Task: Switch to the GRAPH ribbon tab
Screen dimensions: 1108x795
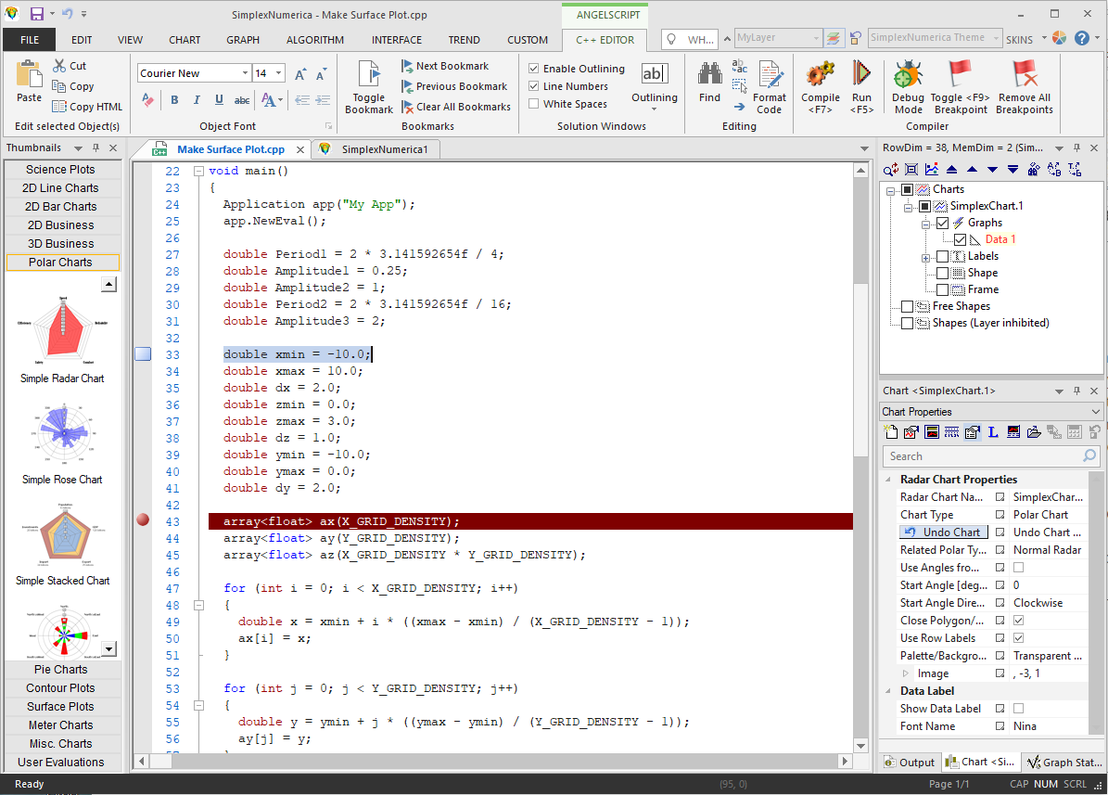Action: click(x=243, y=40)
